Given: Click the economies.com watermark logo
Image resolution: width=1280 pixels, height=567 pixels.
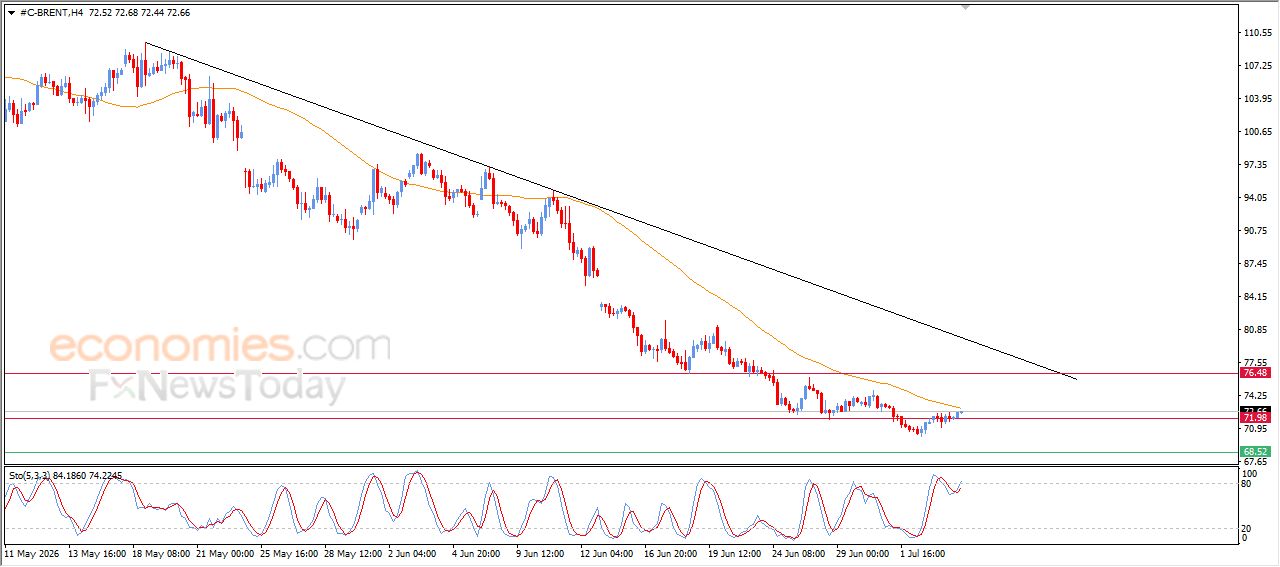Looking at the screenshot, I should click(220, 346).
